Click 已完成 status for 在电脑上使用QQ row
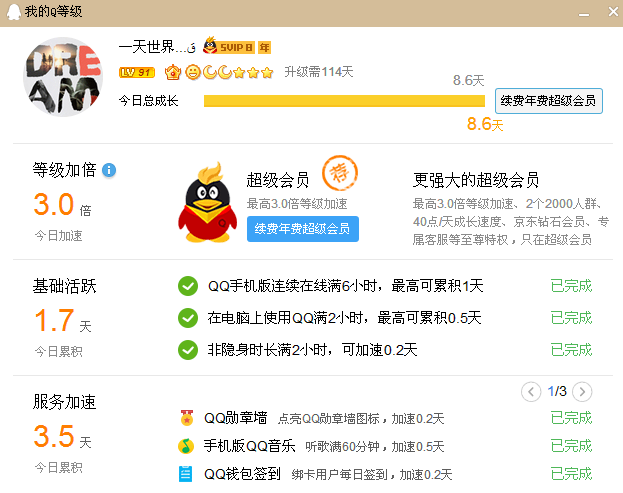 [571, 318]
